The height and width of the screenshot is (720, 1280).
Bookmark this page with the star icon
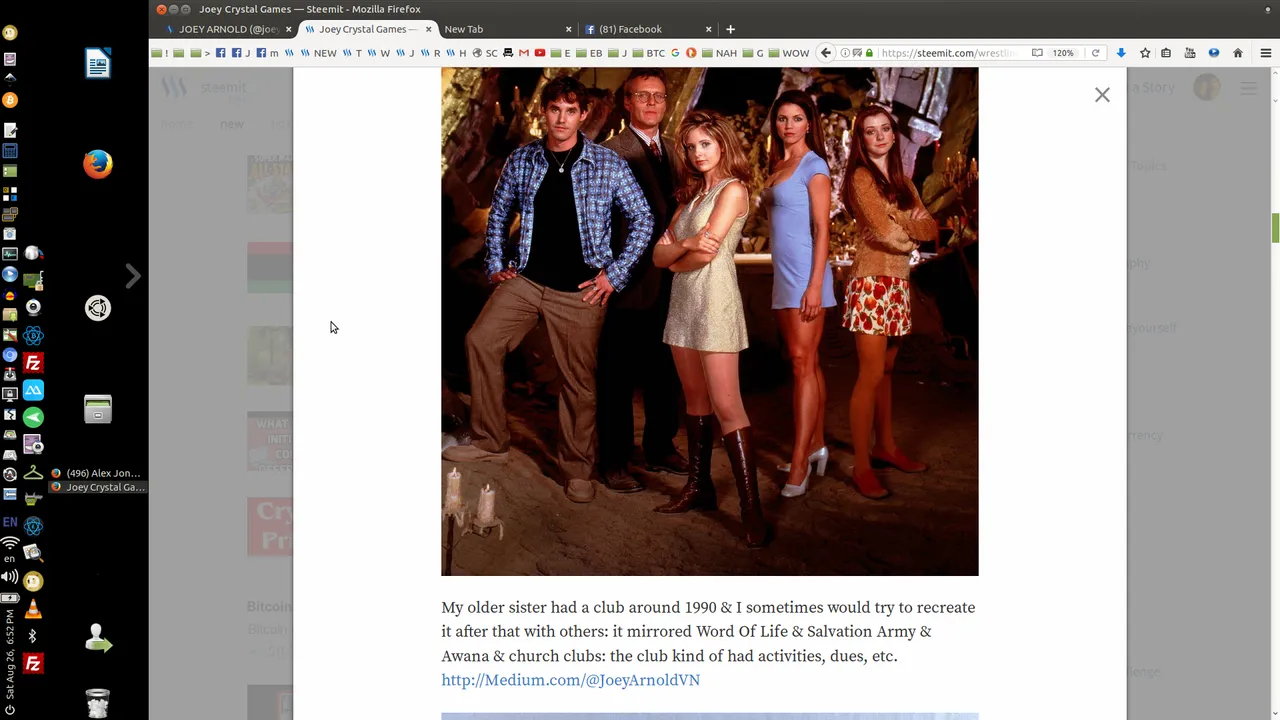[1145, 53]
